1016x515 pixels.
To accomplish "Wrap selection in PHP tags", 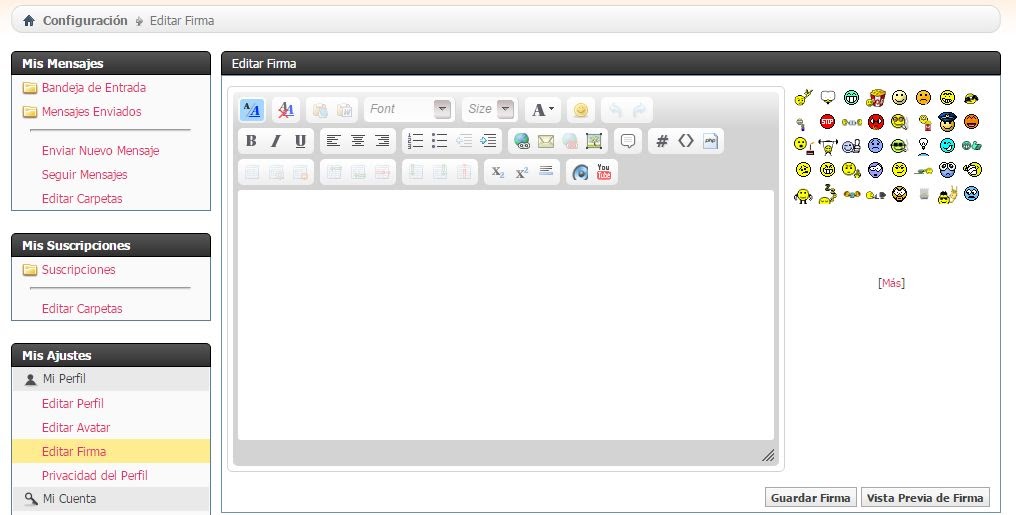I will [711, 141].
